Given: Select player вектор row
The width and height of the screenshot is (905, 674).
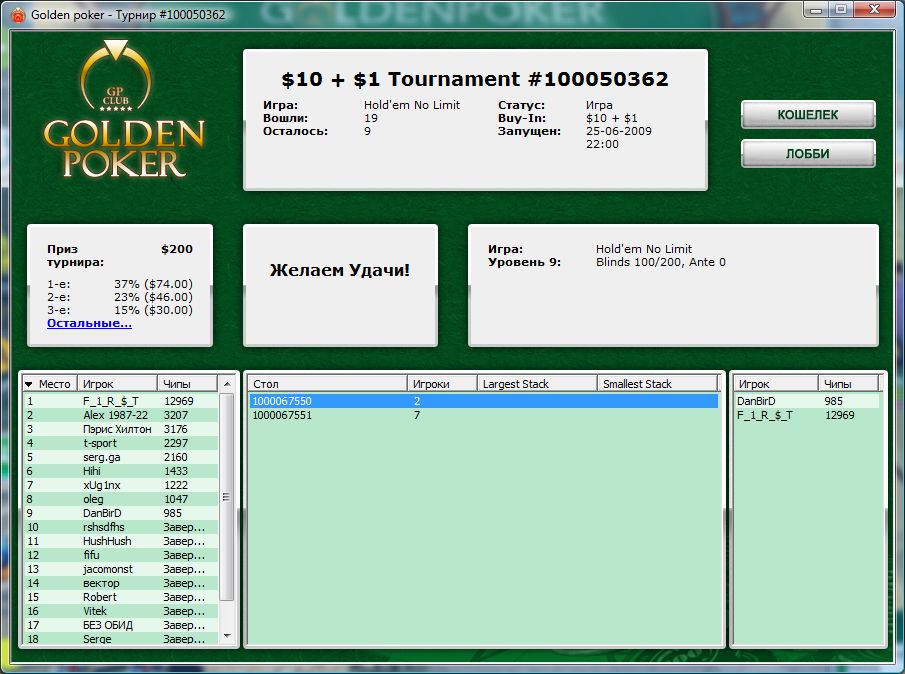Looking at the screenshot, I should [x=121, y=583].
